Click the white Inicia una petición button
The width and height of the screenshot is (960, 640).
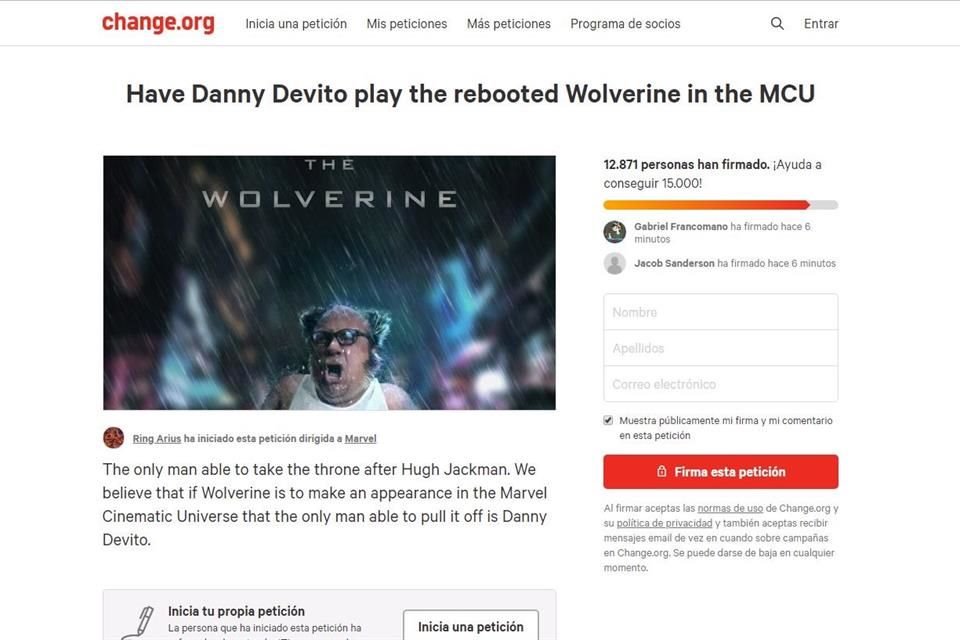pyautogui.click(x=471, y=625)
